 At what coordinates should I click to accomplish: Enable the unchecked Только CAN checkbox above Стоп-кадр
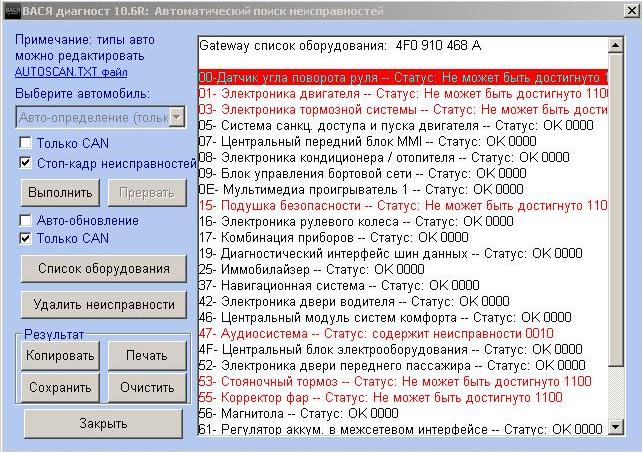click(x=25, y=143)
